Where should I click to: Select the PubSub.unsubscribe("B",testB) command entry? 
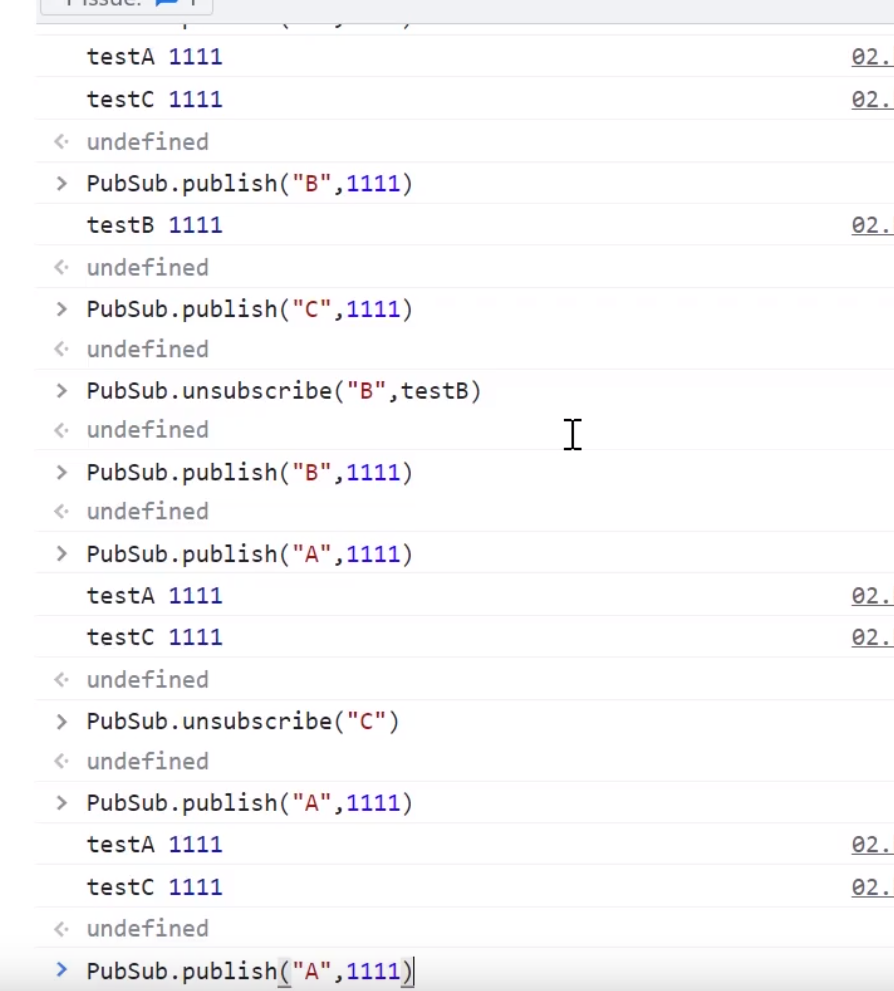coord(284,391)
